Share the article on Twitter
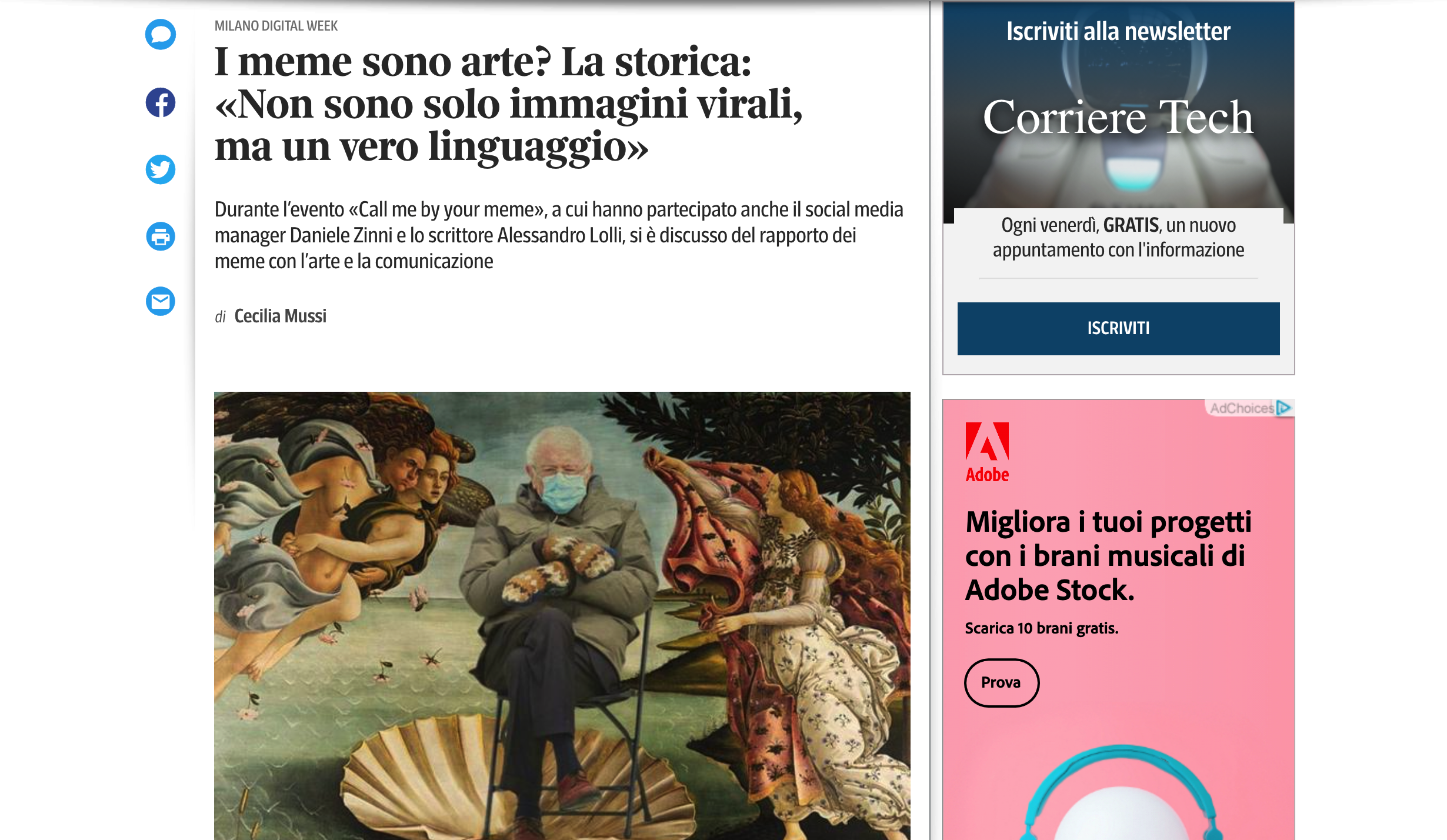 click(x=161, y=169)
